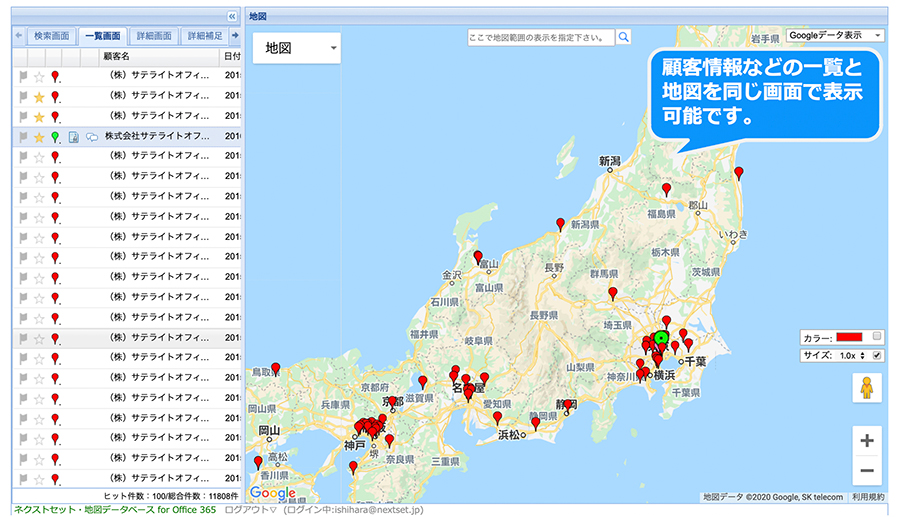Select the green pin over Tokyo
This screenshot has height=517, width=900.
(x=662, y=338)
